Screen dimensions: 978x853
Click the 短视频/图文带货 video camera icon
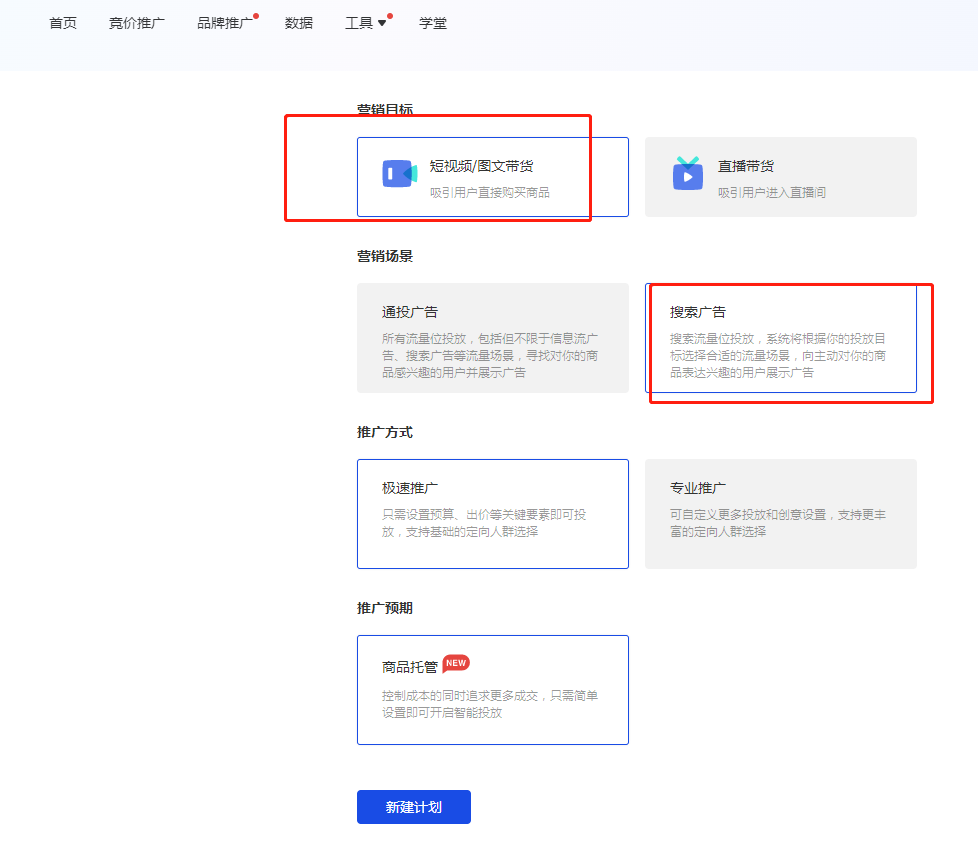pyautogui.click(x=398, y=172)
